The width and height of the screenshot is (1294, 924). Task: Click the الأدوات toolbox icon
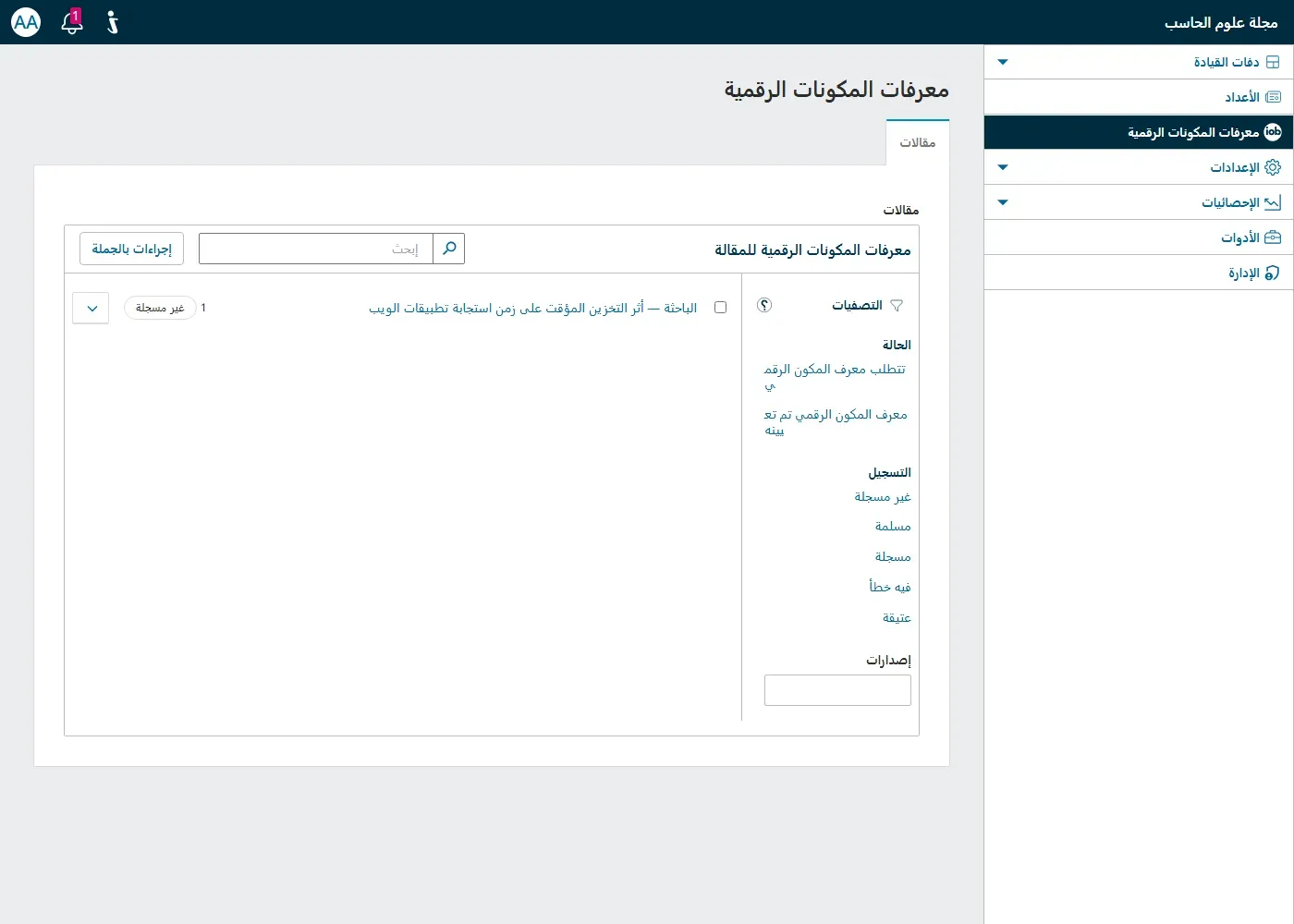[1273, 237]
